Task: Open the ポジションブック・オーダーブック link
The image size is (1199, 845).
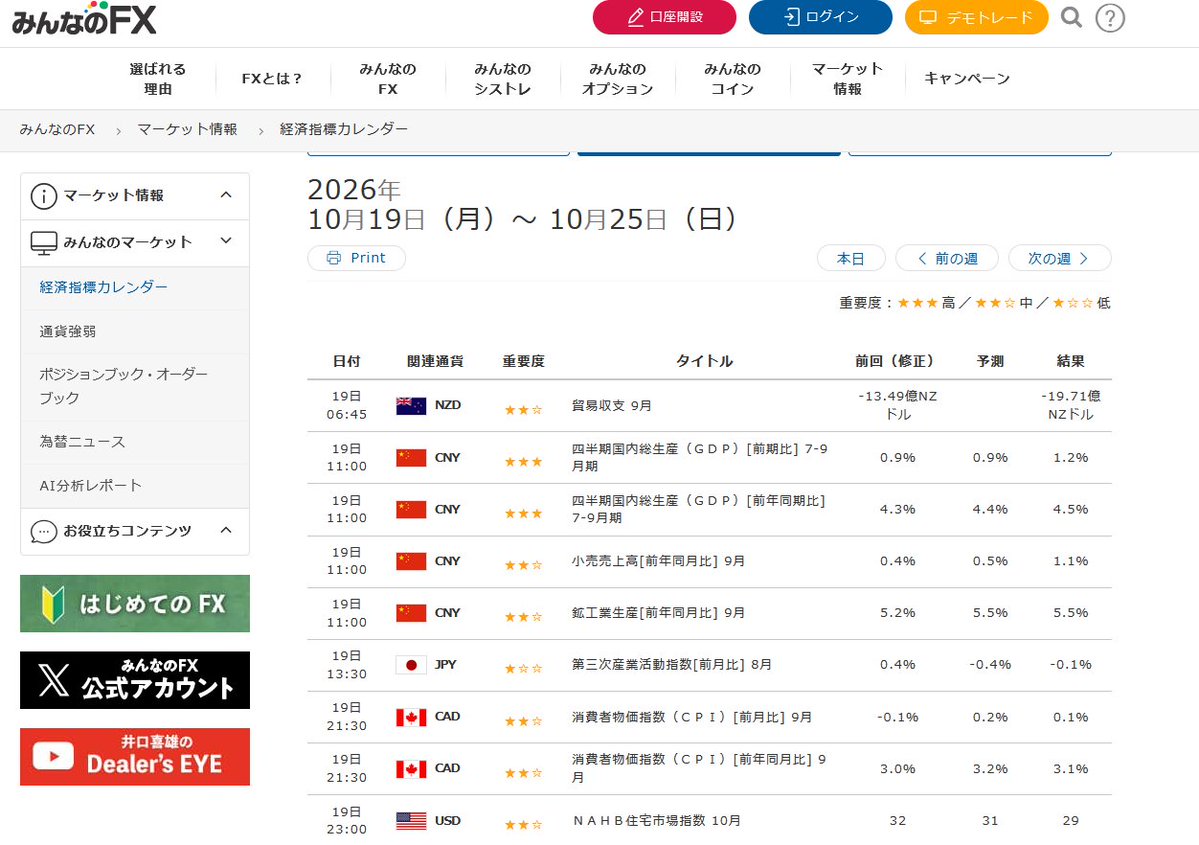Action: (x=123, y=386)
